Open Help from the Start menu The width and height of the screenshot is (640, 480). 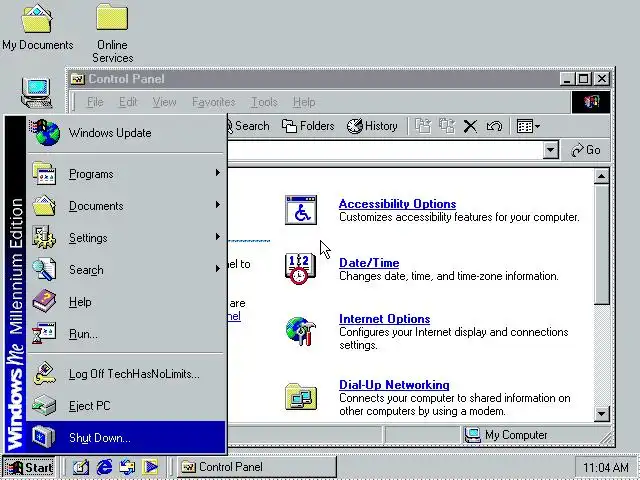coord(126,302)
